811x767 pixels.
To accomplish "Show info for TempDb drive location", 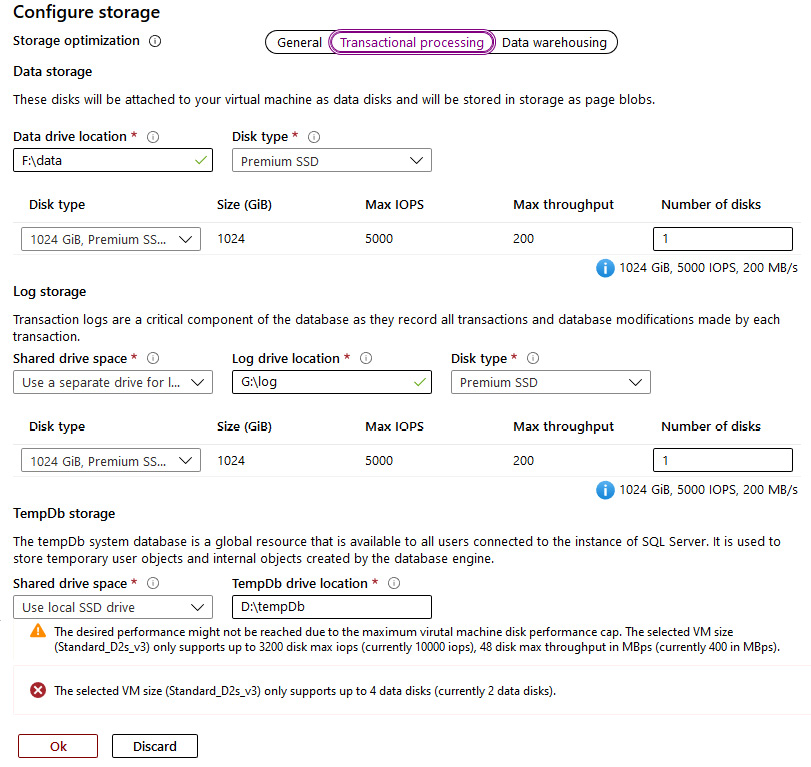I will [394, 583].
